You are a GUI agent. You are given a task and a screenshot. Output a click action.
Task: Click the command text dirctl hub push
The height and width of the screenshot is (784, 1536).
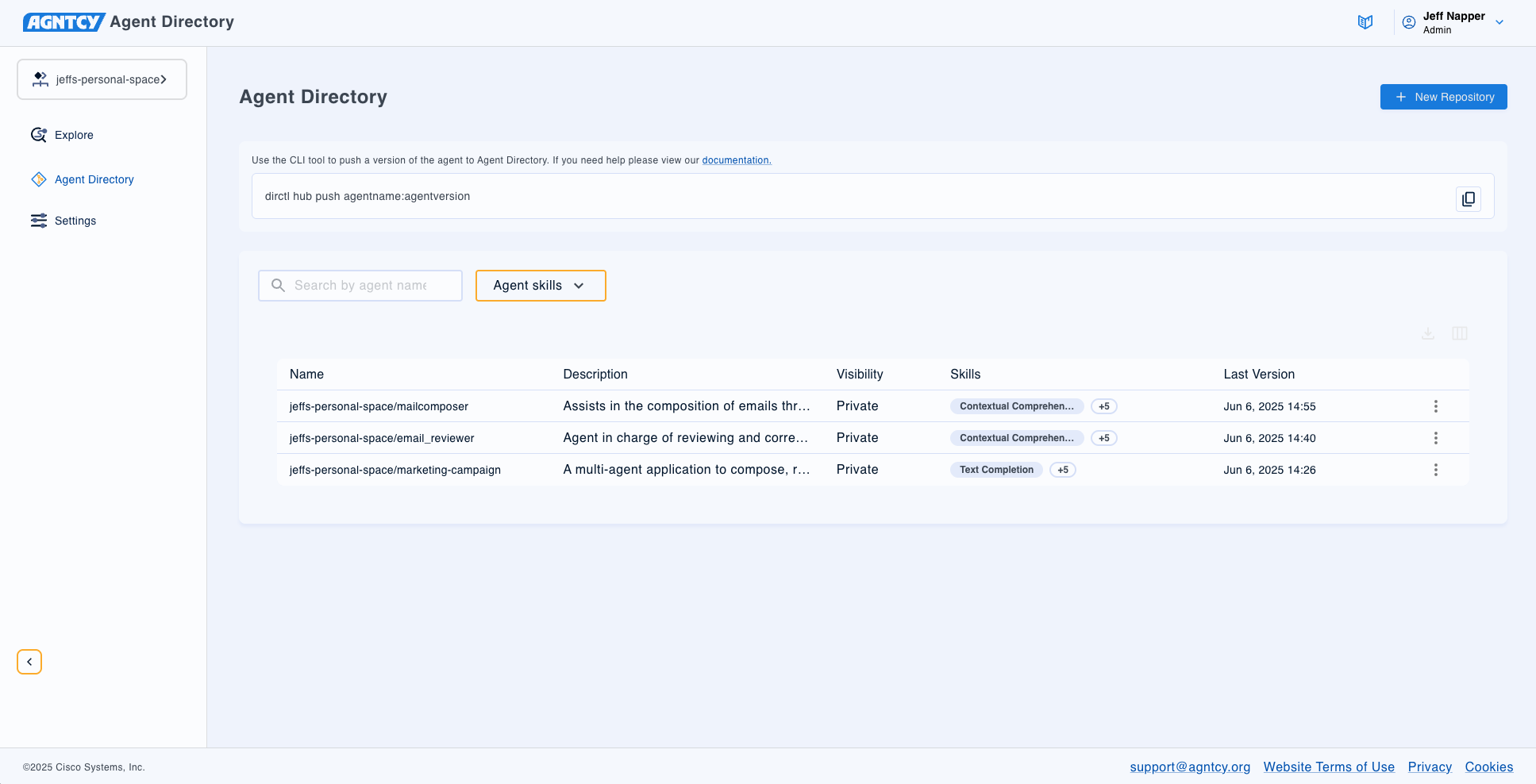click(x=368, y=196)
